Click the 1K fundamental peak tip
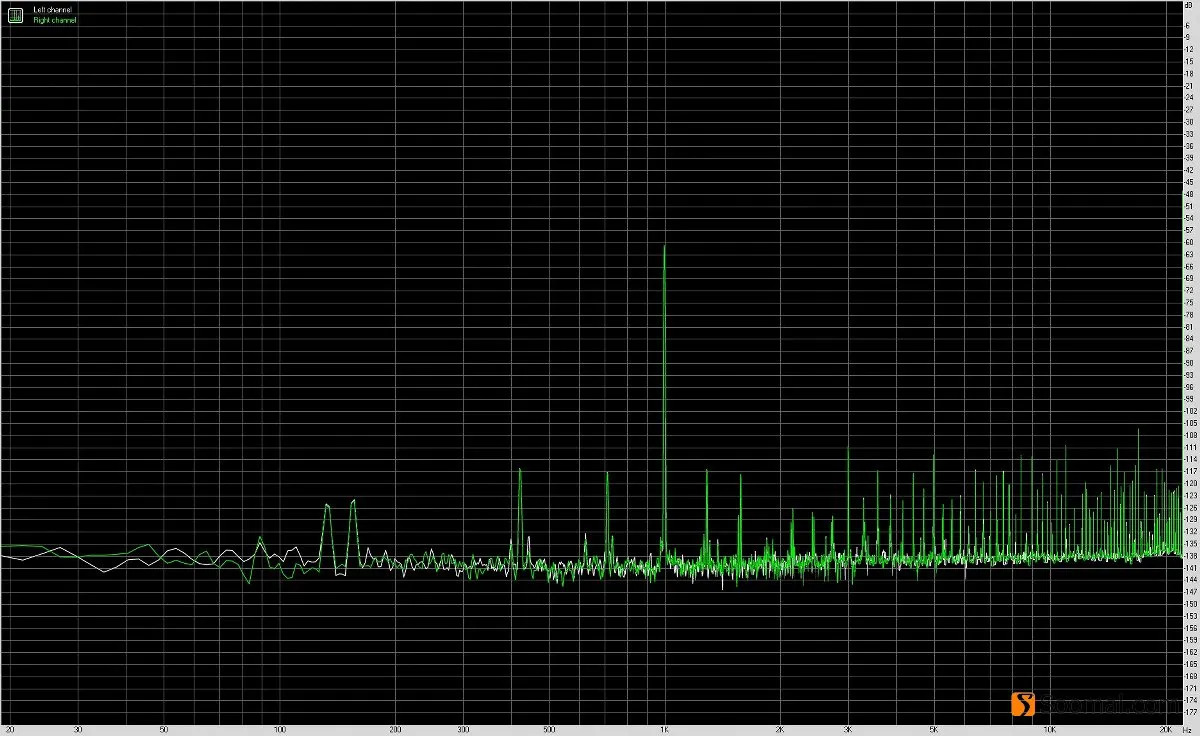The width and height of the screenshot is (1200, 736). [x=664, y=245]
